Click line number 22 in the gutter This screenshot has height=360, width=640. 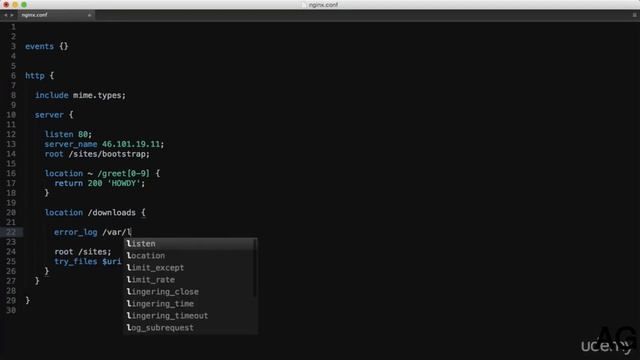click(11, 232)
